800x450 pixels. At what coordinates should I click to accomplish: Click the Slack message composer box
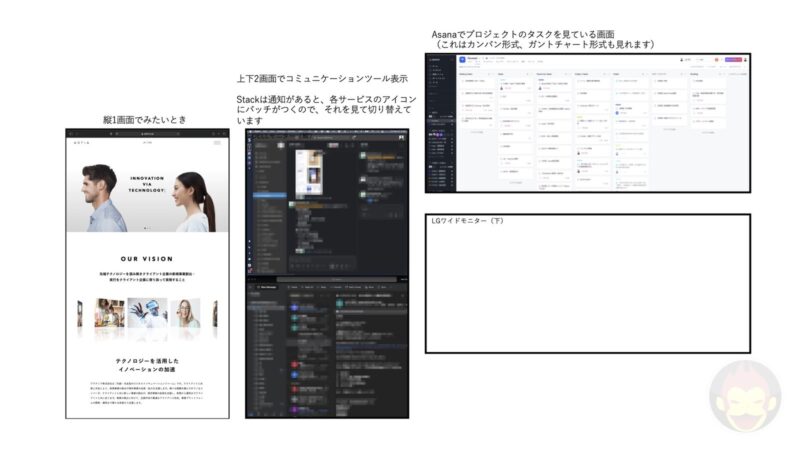tap(322, 265)
